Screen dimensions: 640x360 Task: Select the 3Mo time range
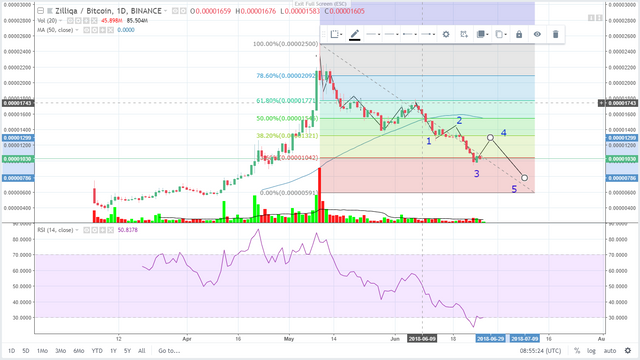[x=60, y=351]
